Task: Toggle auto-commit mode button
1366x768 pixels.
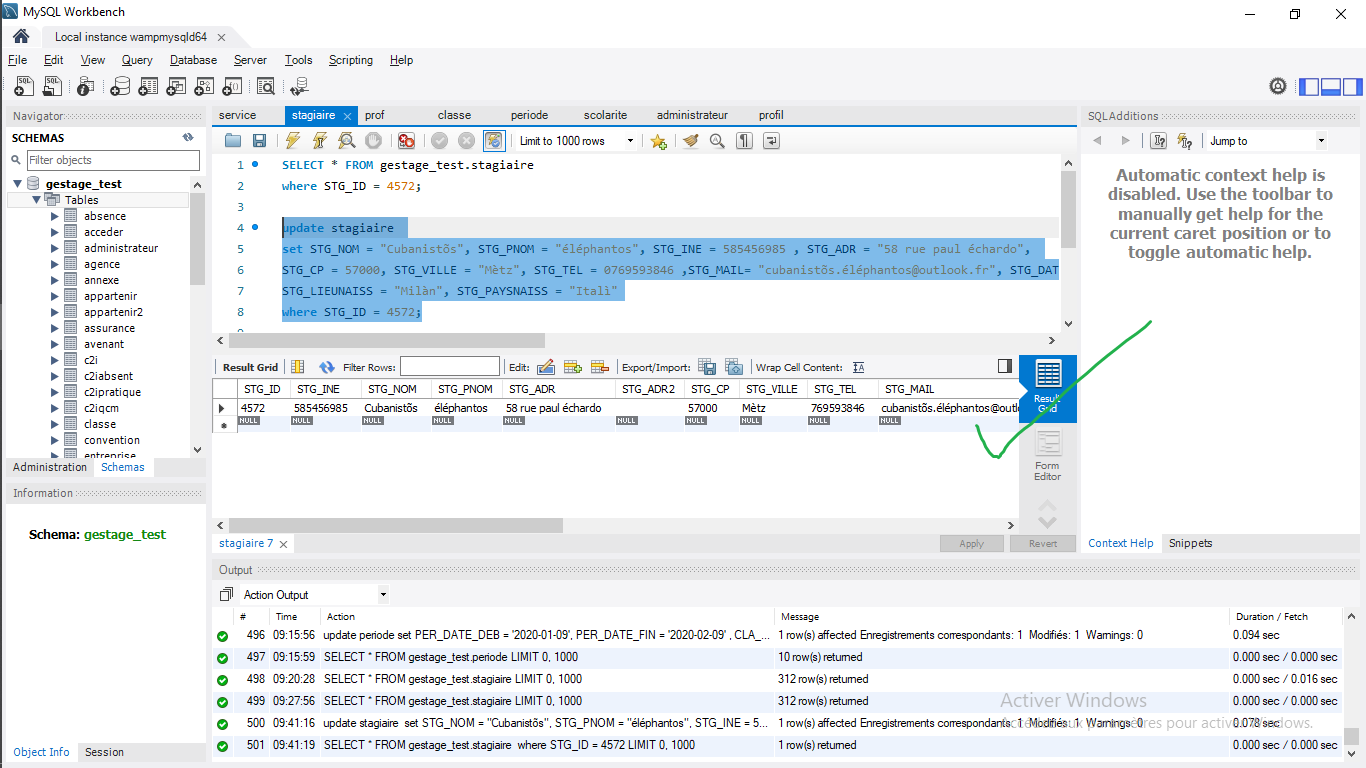Action: click(494, 141)
